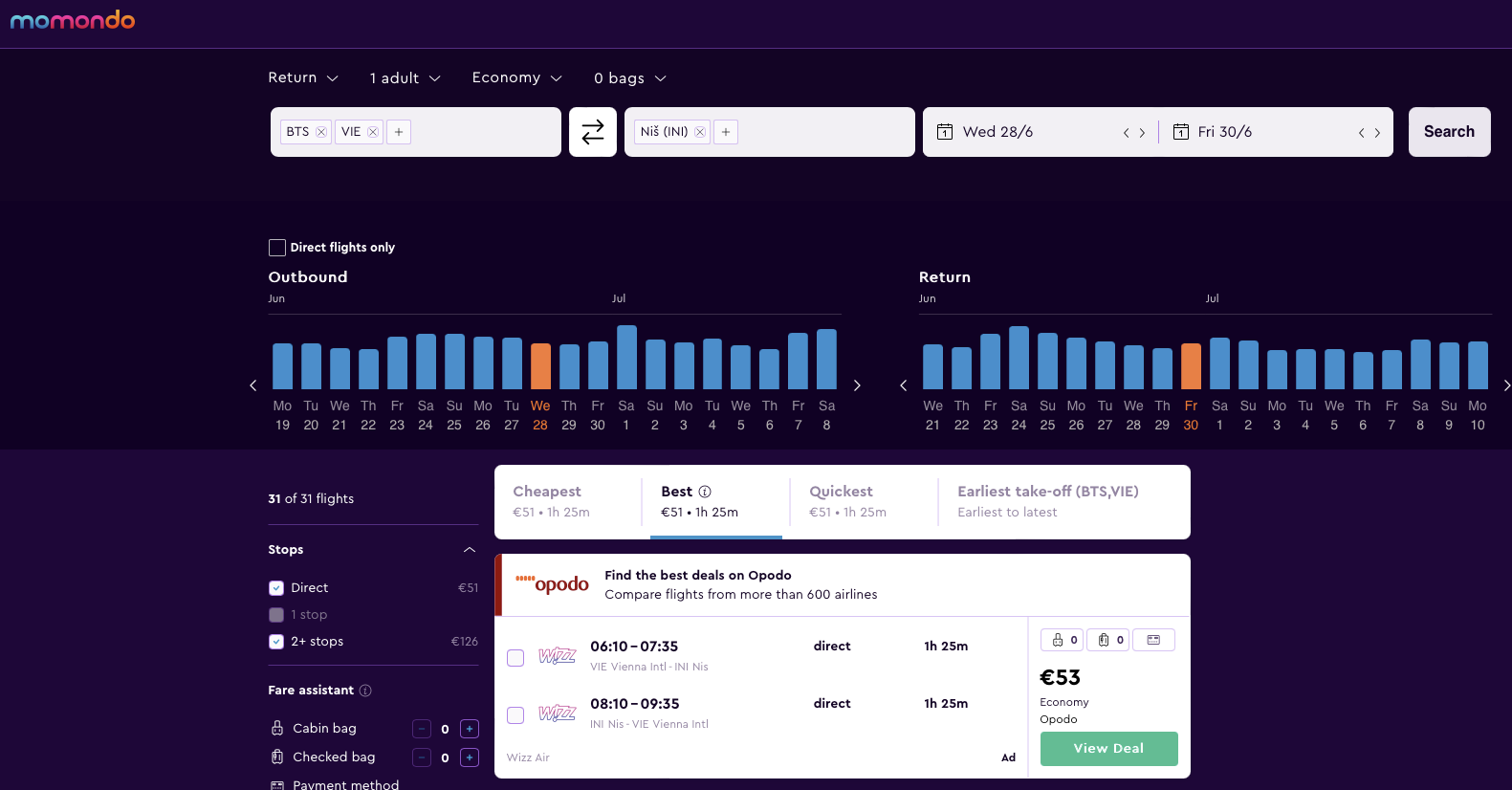The width and height of the screenshot is (1512, 790).
Task: Remove BTS from origin airports
Action: pos(321,132)
